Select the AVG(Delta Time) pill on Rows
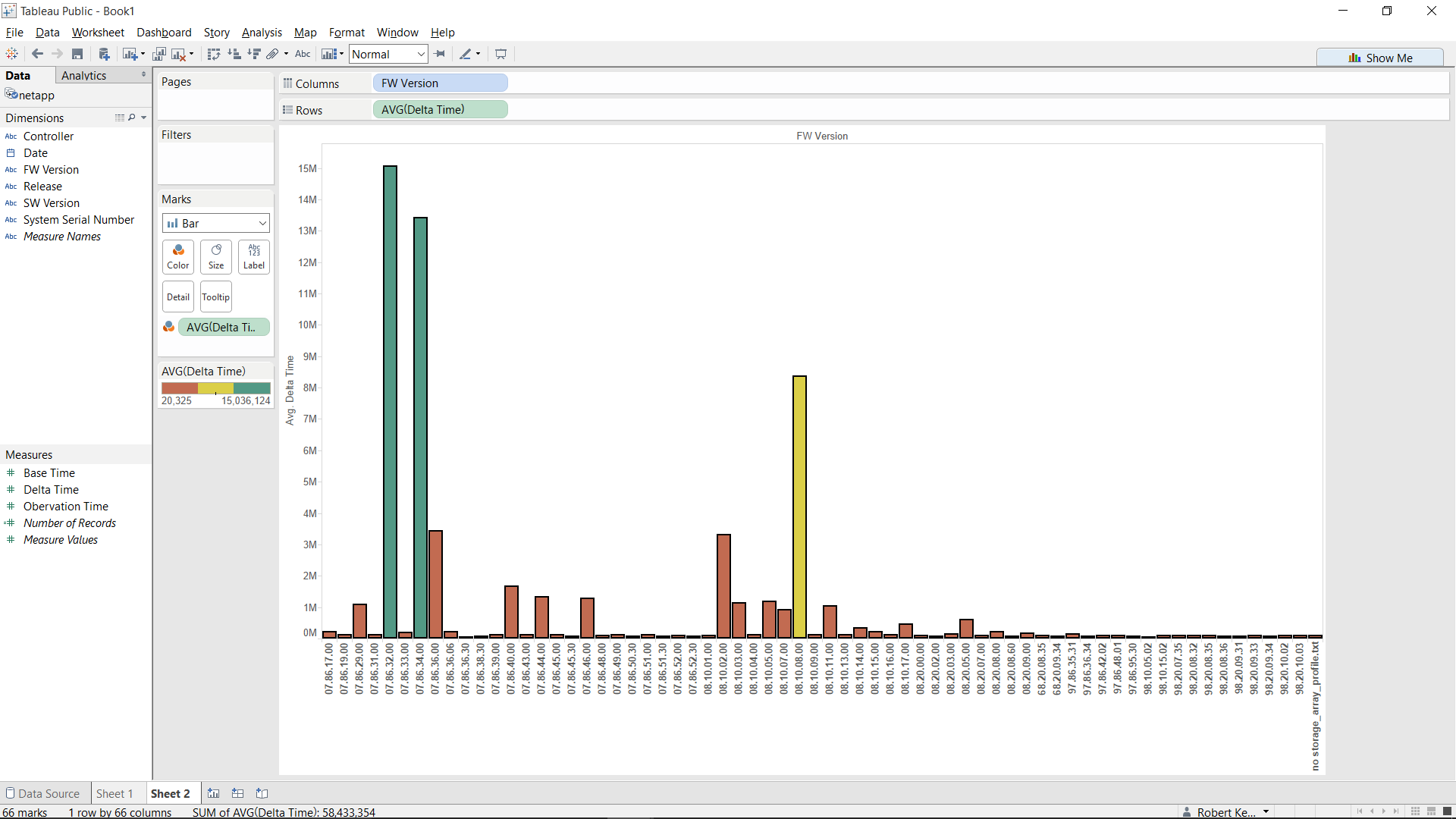 point(441,109)
